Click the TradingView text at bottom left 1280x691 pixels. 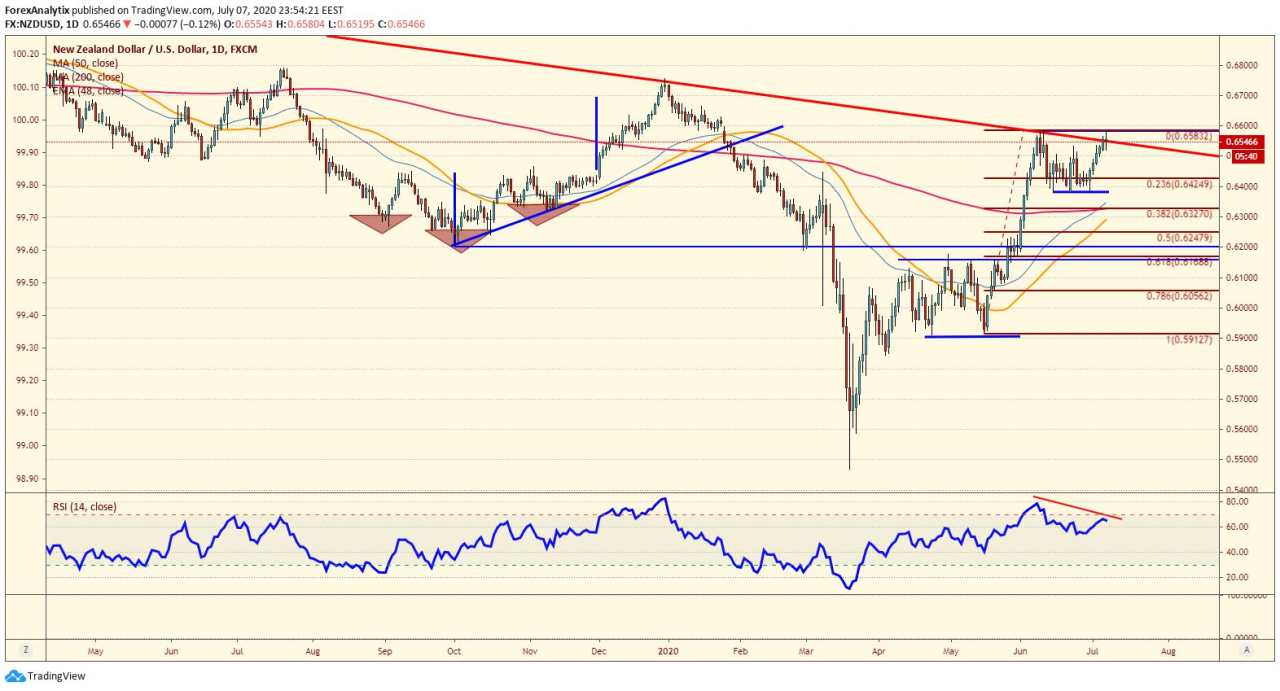(56, 676)
